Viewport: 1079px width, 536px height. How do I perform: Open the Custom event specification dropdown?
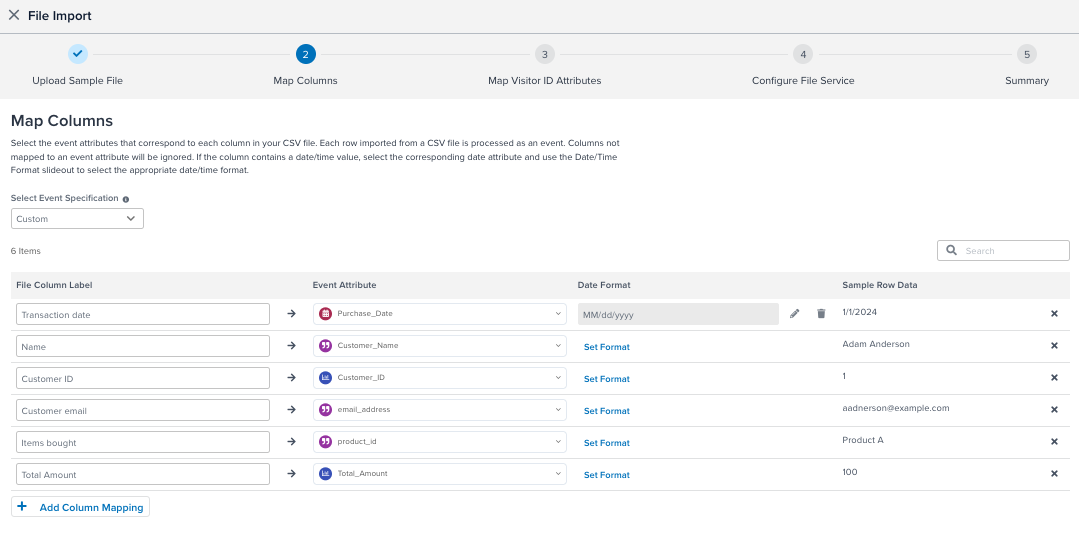coord(77,218)
